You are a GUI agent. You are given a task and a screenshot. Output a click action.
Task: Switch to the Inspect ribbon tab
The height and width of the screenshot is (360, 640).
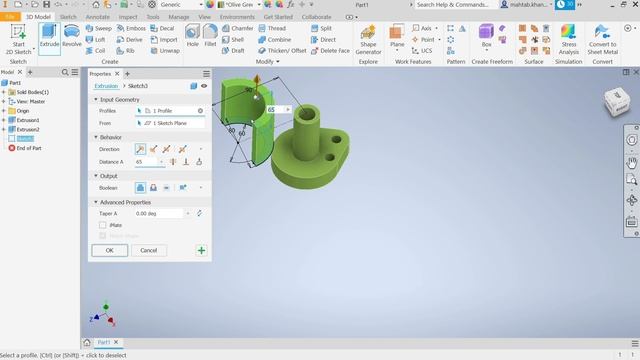[x=128, y=17]
